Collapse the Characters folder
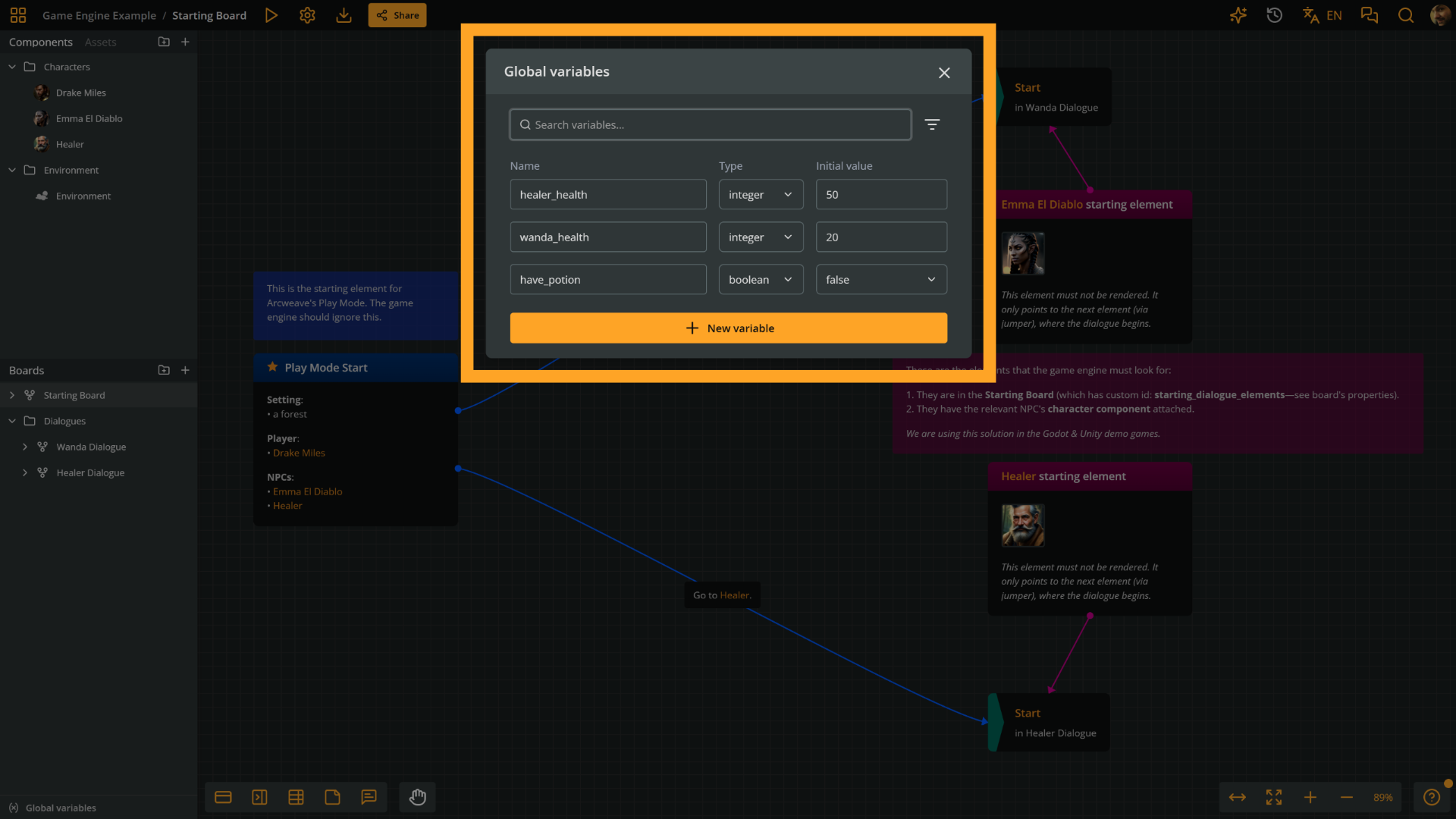The width and height of the screenshot is (1456, 819). (12, 67)
